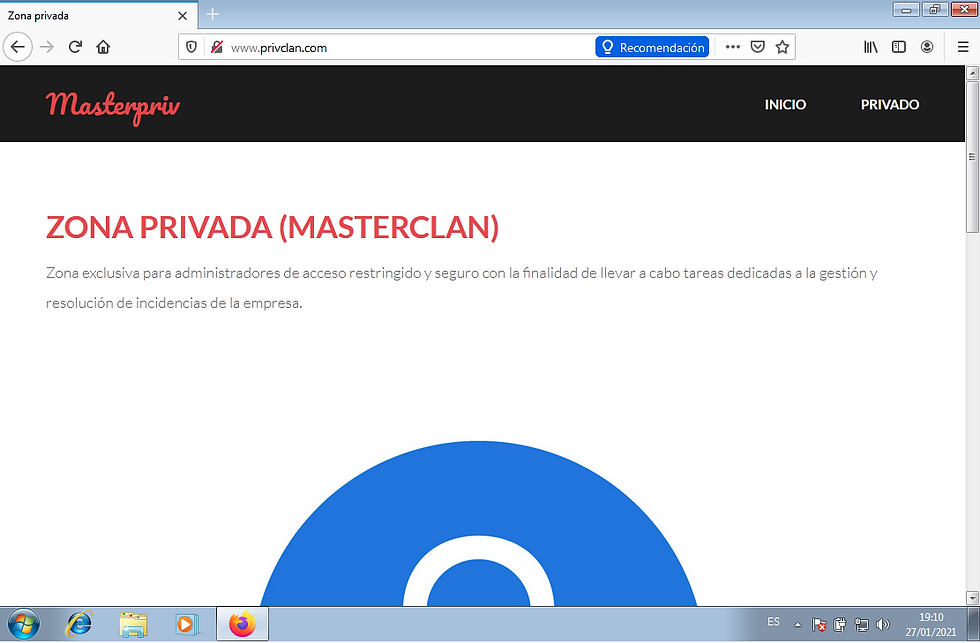
Task: Show hidden tray icons arrow
Action: [x=798, y=624]
